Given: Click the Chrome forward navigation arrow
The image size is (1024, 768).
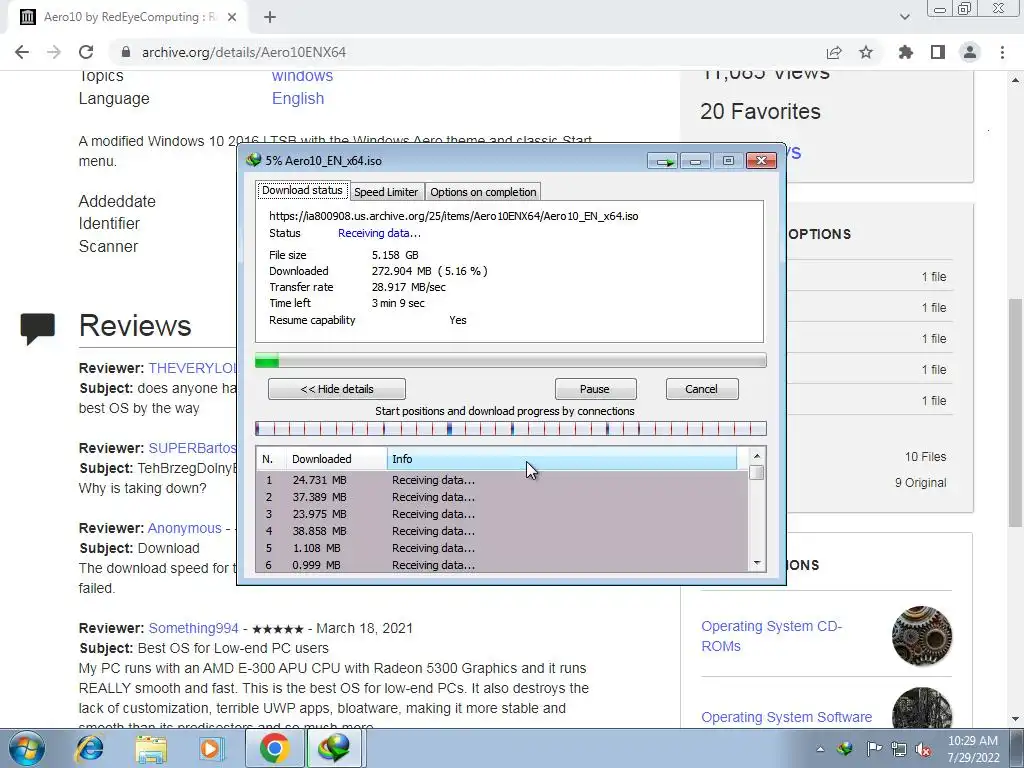Looking at the screenshot, I should 54,52.
